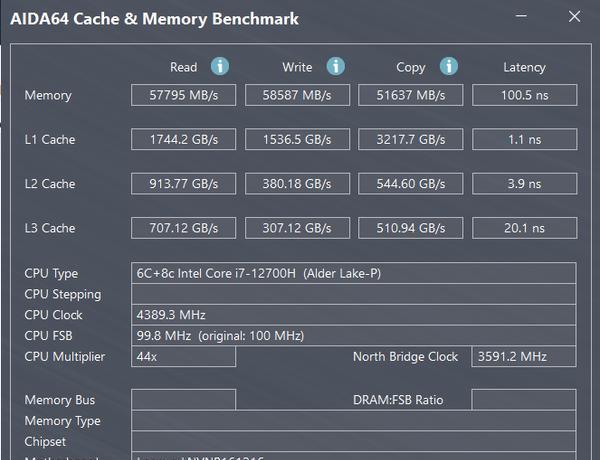Select the Memory Read 57795 MB/s field

(x=183, y=95)
